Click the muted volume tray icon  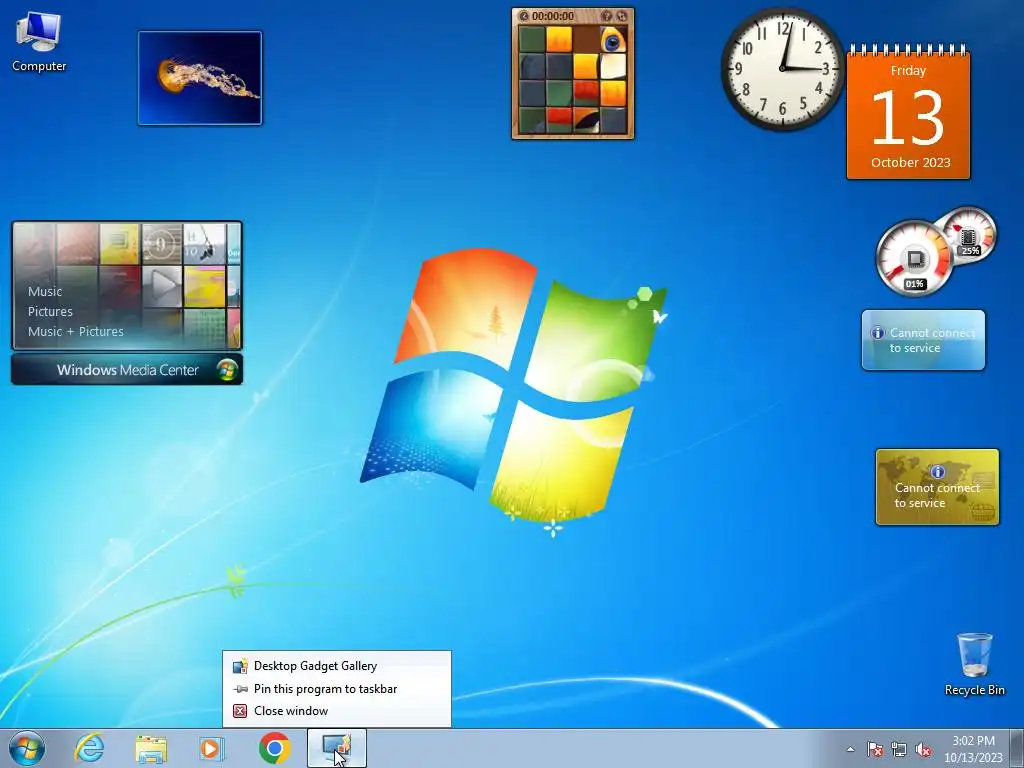pyautogui.click(x=923, y=749)
